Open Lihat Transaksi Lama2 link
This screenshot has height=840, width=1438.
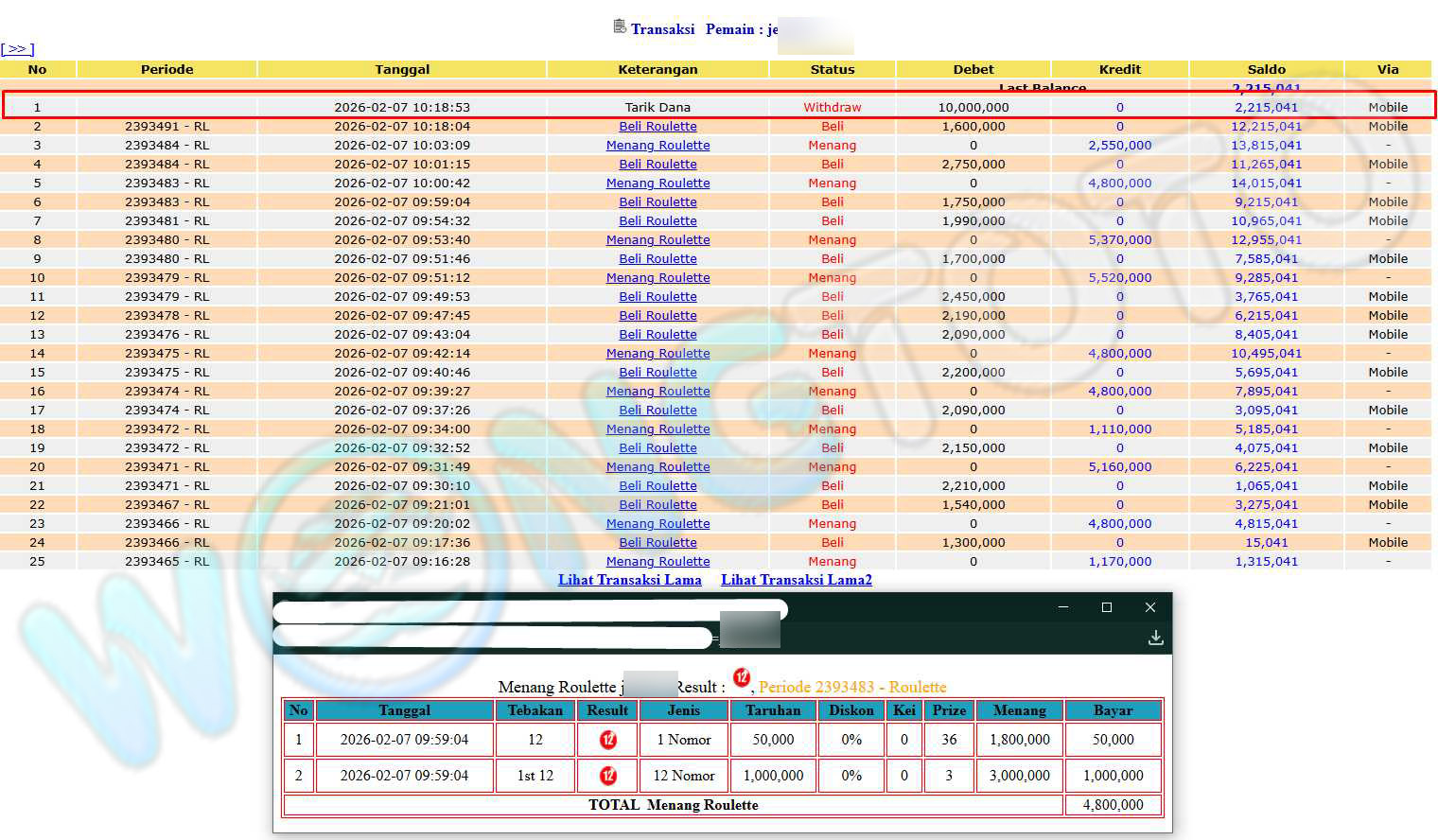[x=796, y=580]
